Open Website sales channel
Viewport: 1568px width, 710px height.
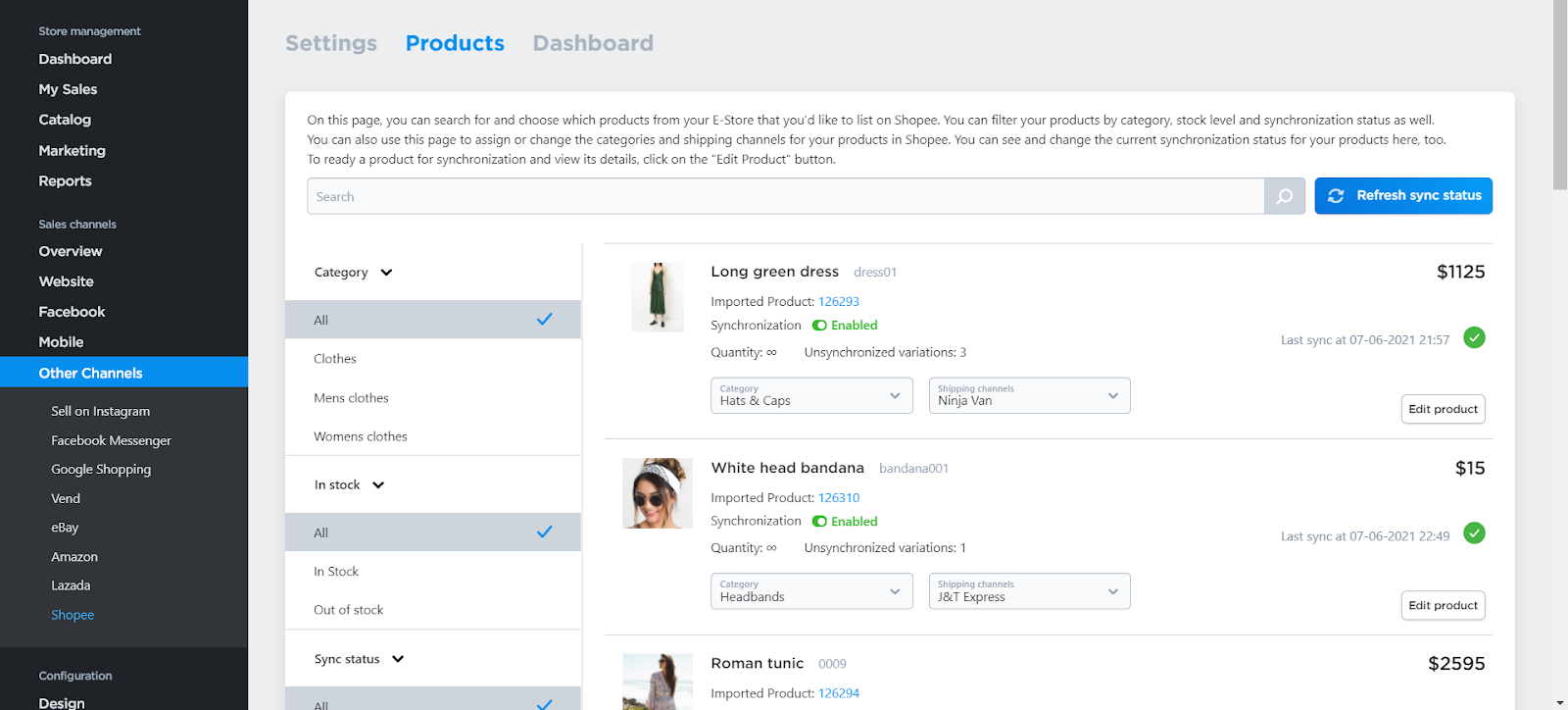(x=66, y=281)
